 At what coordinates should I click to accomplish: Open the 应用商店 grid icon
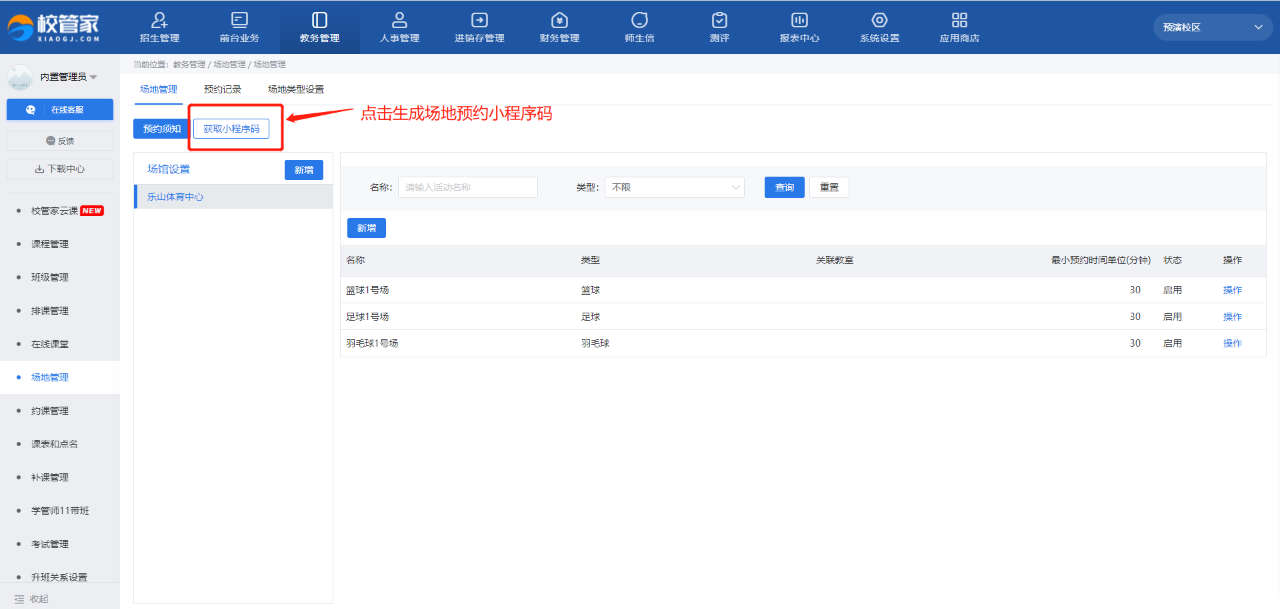coord(959,20)
